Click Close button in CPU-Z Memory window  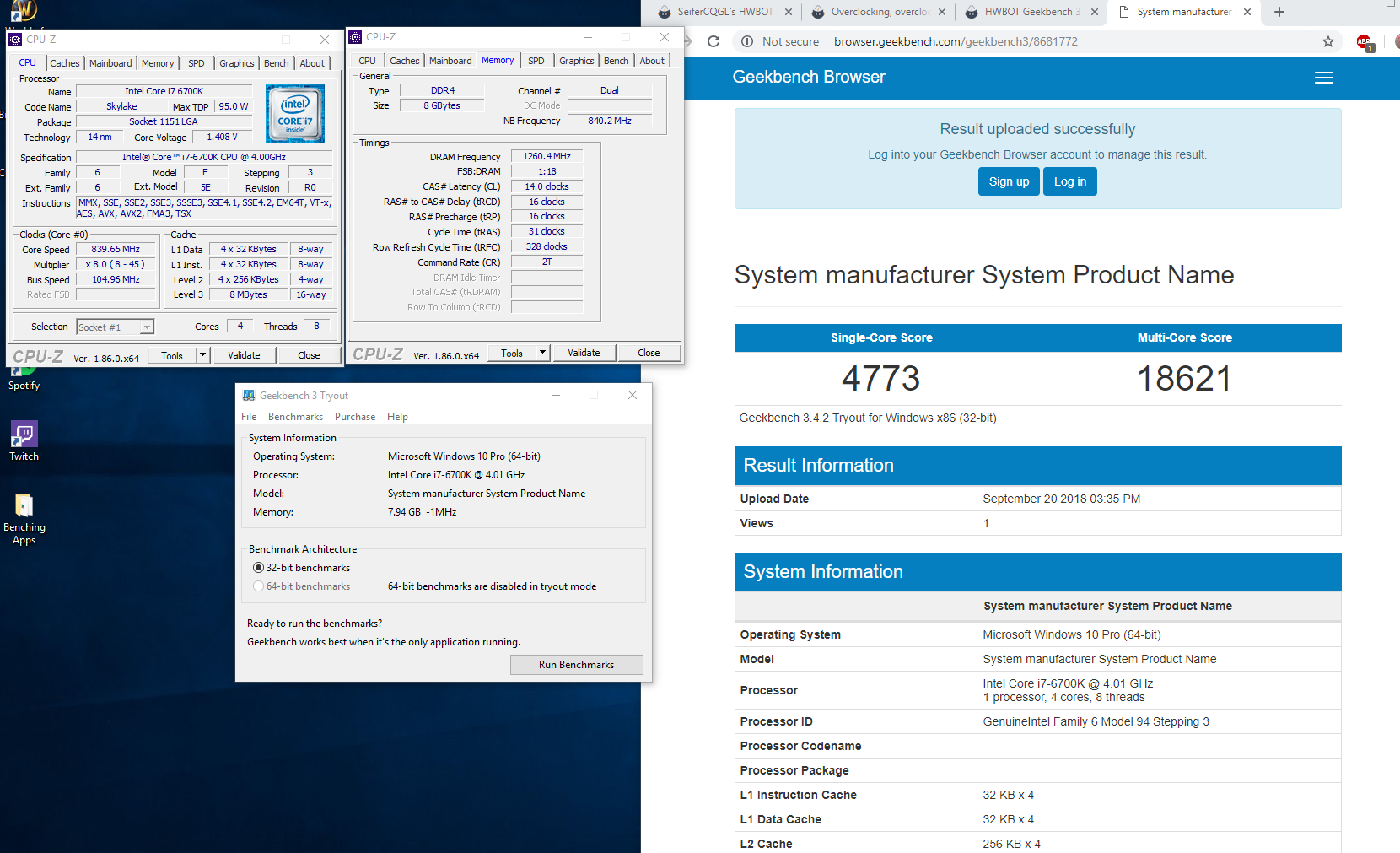649,353
